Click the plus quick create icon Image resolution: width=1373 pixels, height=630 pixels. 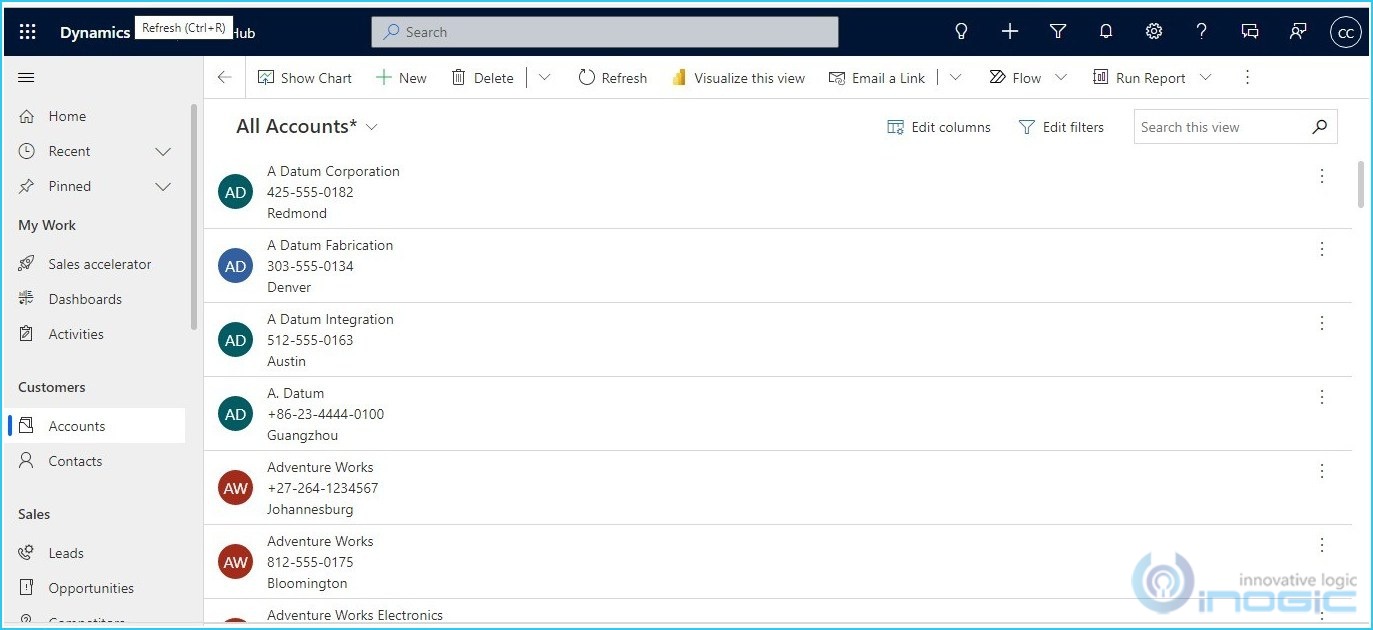point(1010,32)
